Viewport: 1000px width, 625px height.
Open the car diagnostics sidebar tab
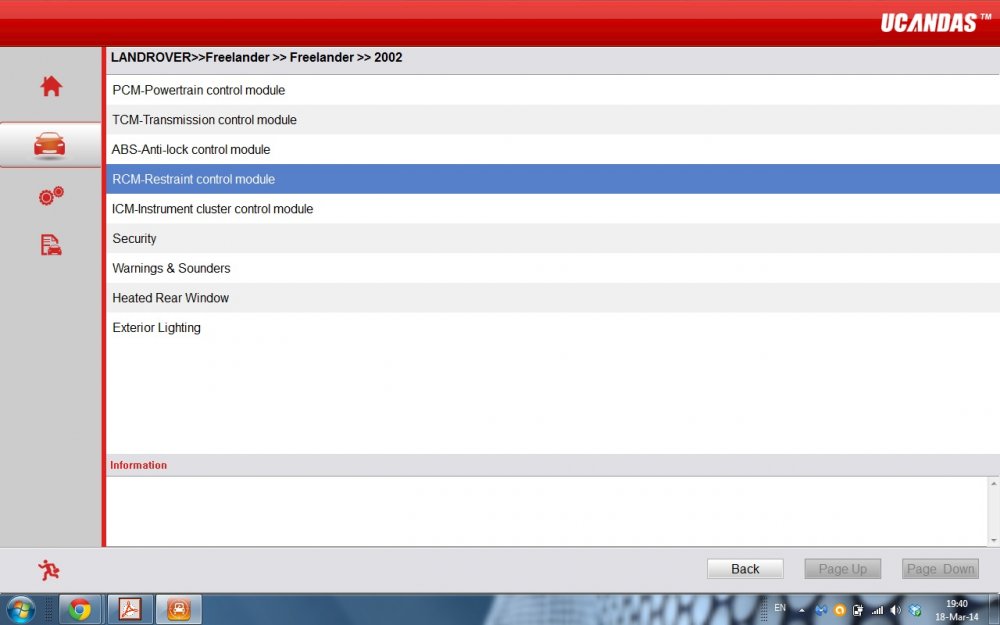click(x=50, y=145)
